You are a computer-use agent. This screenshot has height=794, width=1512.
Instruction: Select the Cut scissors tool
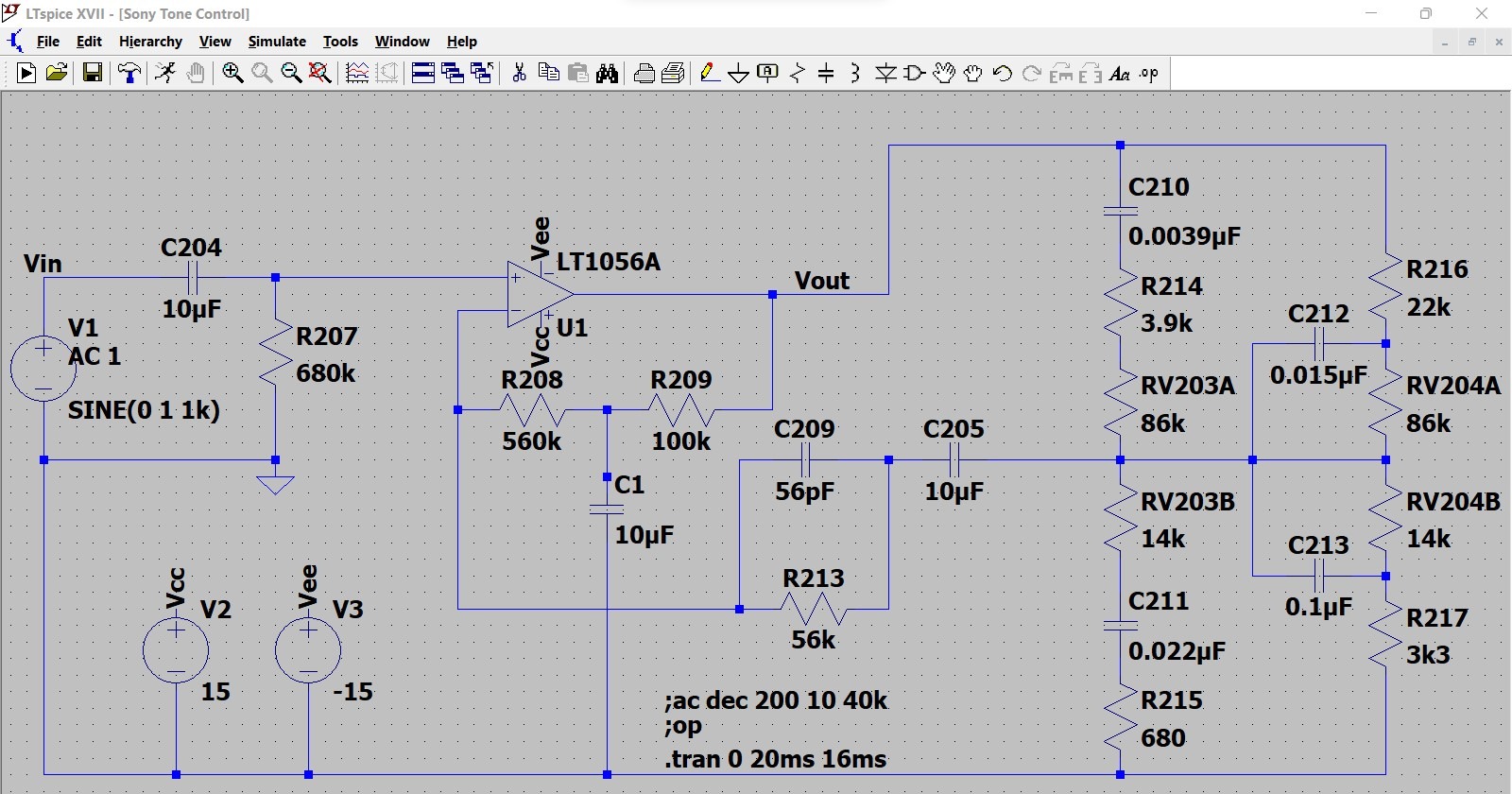[x=519, y=73]
